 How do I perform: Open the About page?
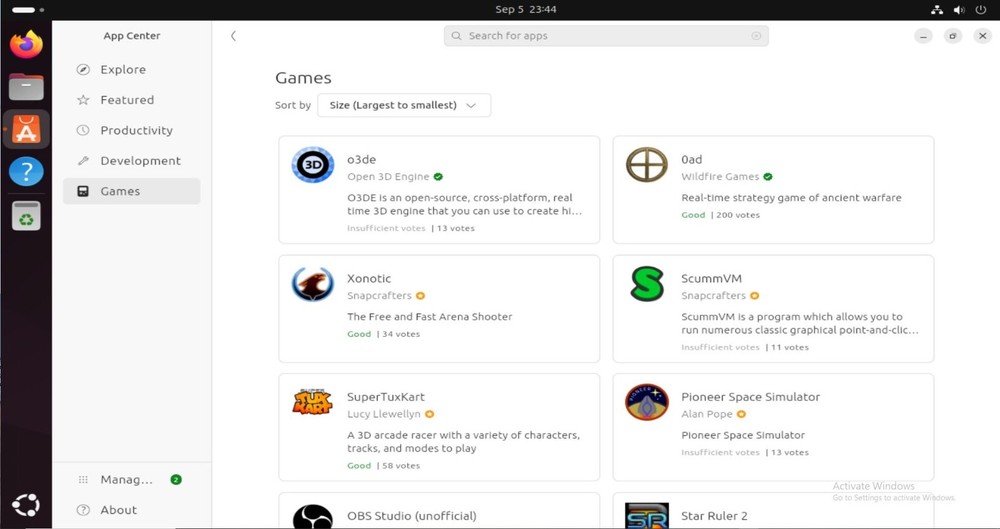[x=118, y=510]
